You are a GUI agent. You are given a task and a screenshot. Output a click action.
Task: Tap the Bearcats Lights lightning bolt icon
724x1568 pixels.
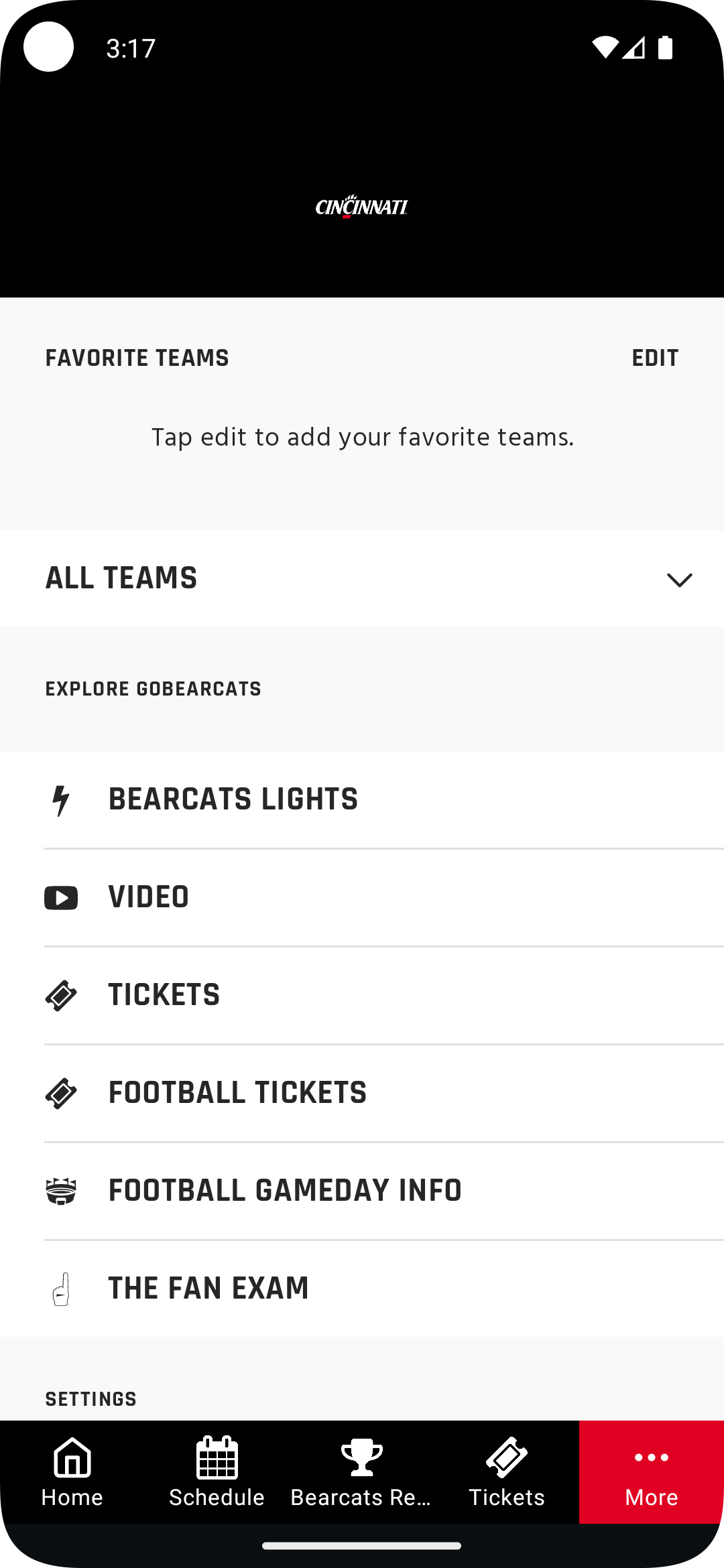point(61,800)
